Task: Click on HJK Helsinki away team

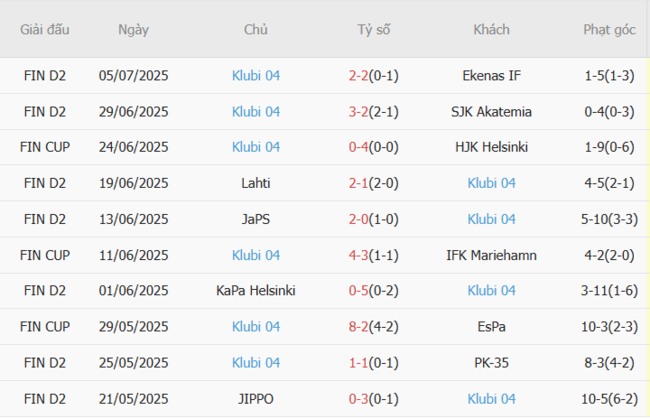Action: coord(491,147)
